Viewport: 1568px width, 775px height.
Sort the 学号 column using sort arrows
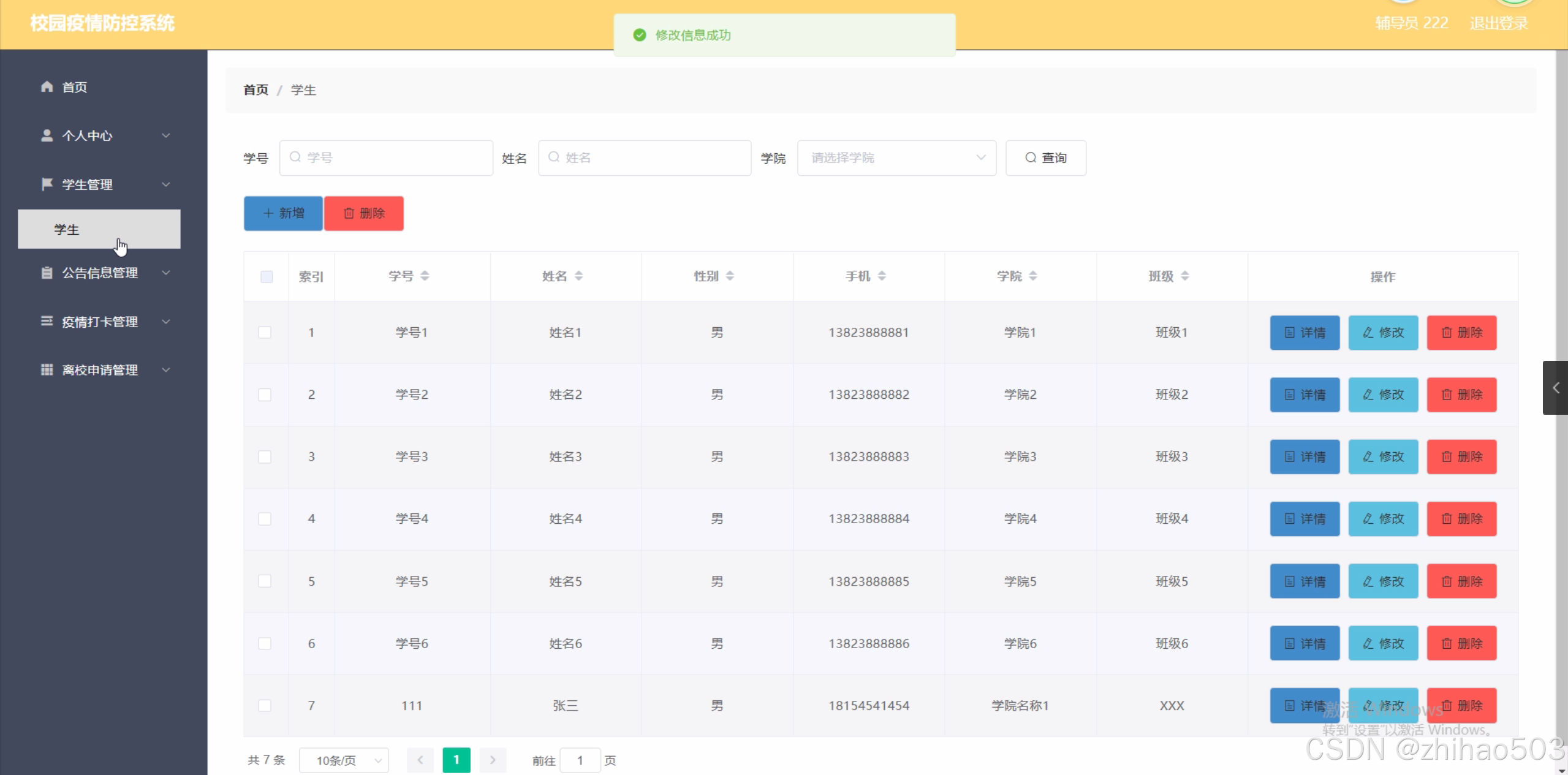(425, 276)
